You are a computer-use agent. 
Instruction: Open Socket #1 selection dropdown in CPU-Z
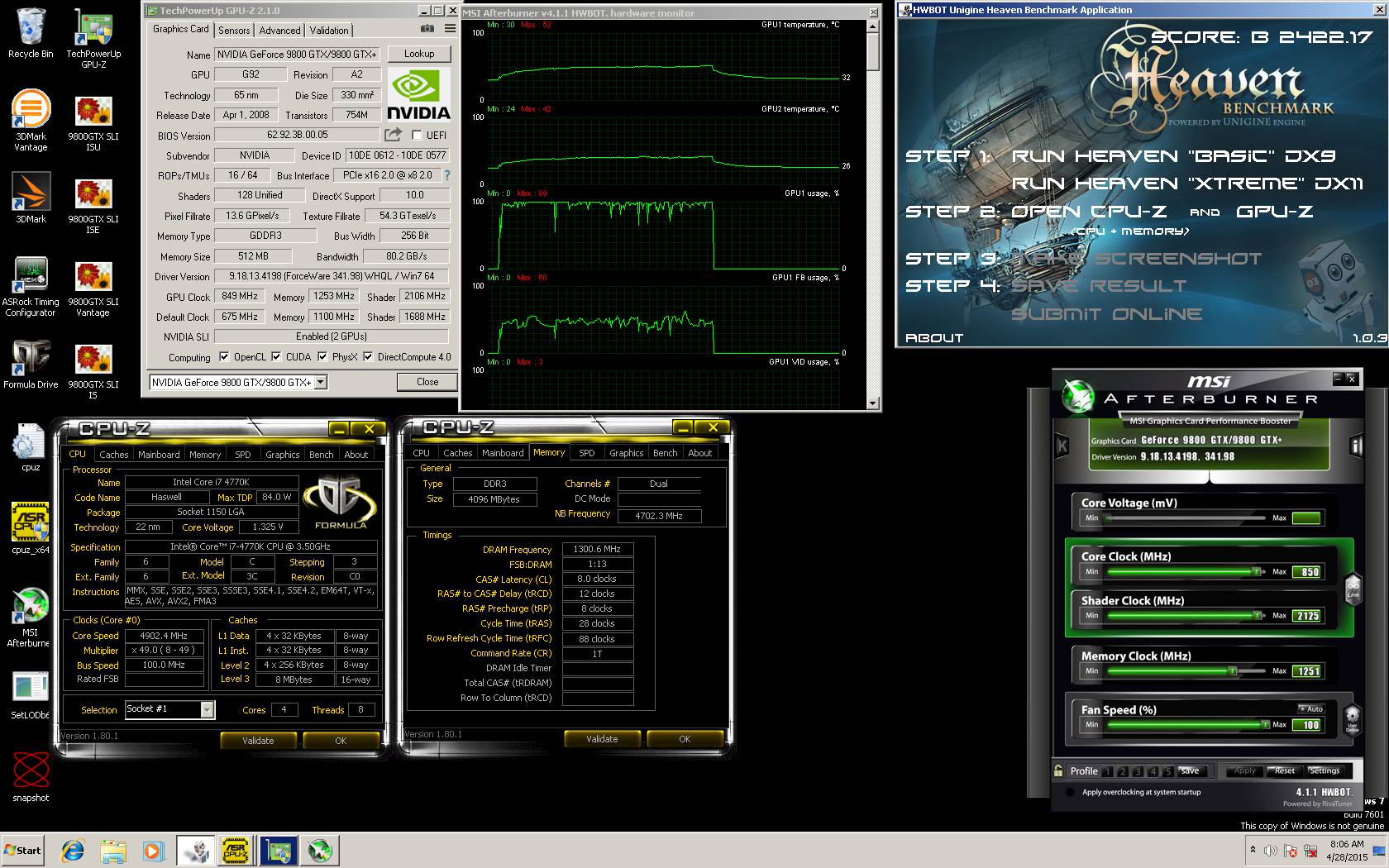(208, 709)
